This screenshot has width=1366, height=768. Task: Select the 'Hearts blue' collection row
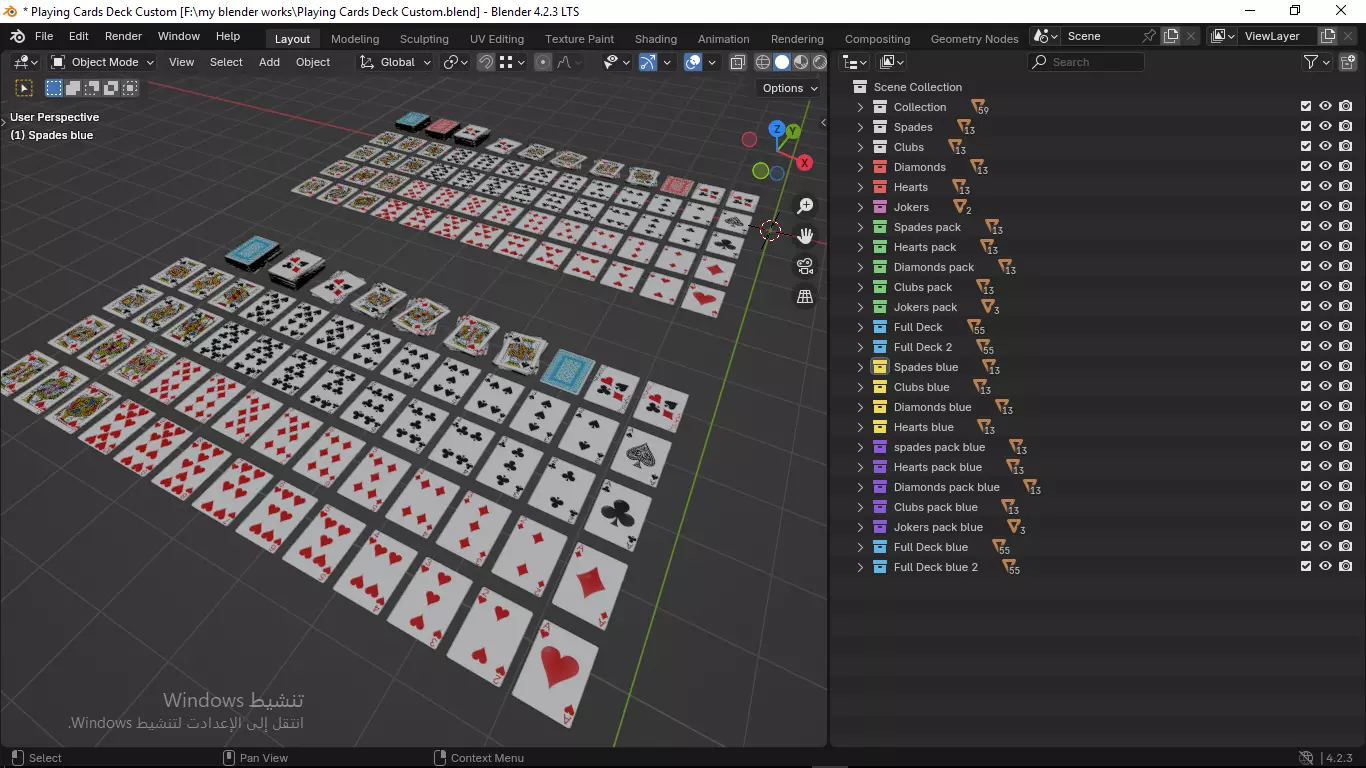coord(1098,427)
